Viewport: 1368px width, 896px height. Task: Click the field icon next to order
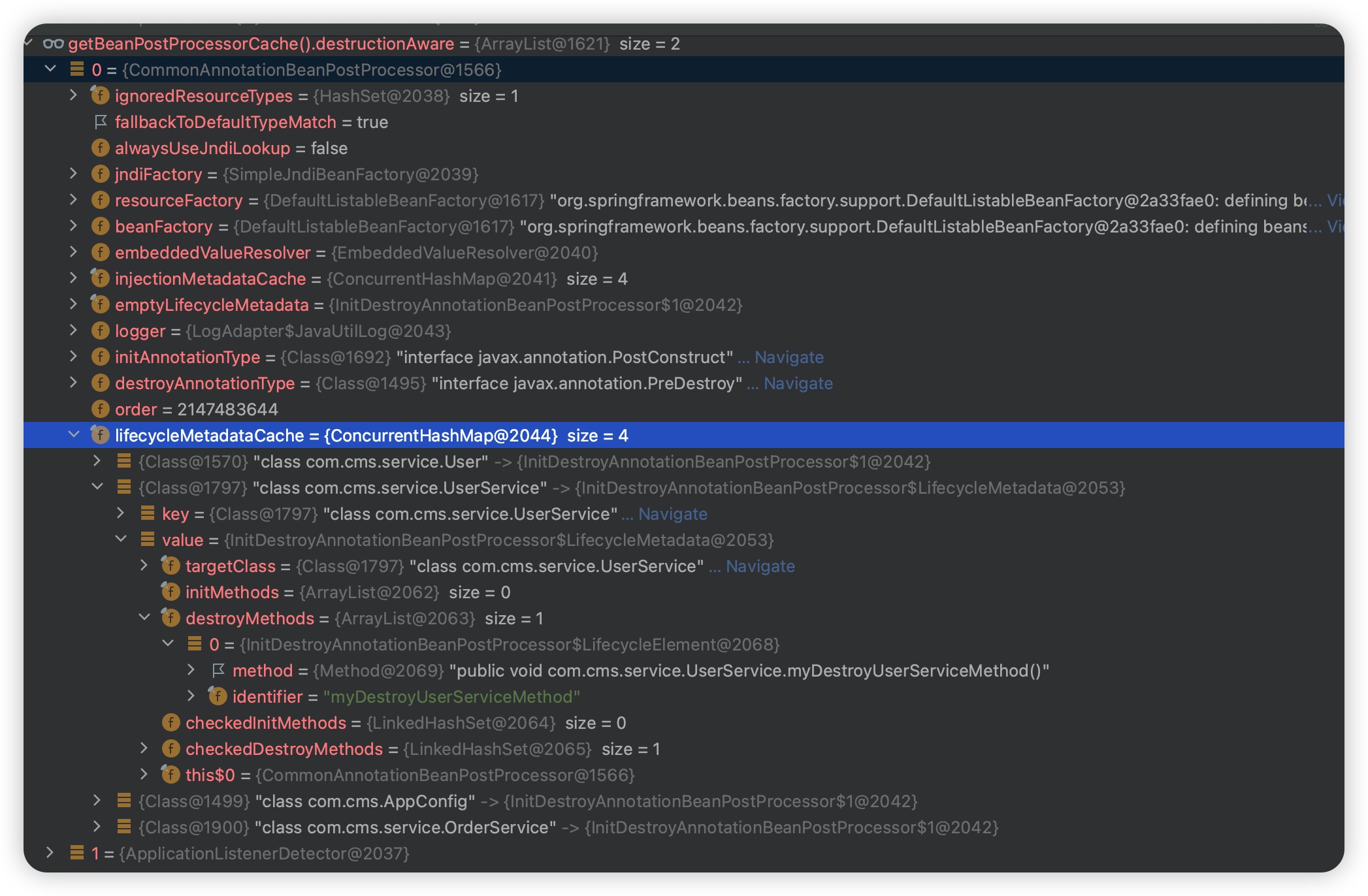click(100, 409)
